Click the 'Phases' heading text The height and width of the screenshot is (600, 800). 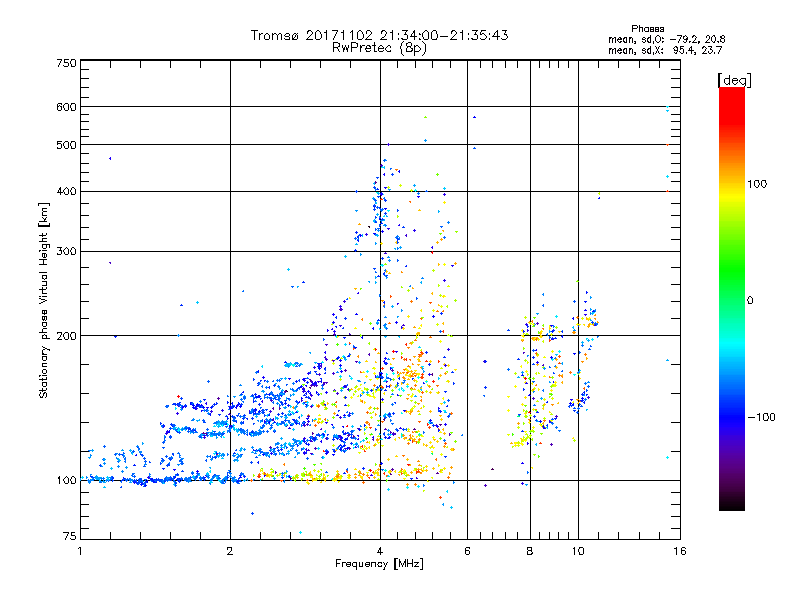point(647,29)
